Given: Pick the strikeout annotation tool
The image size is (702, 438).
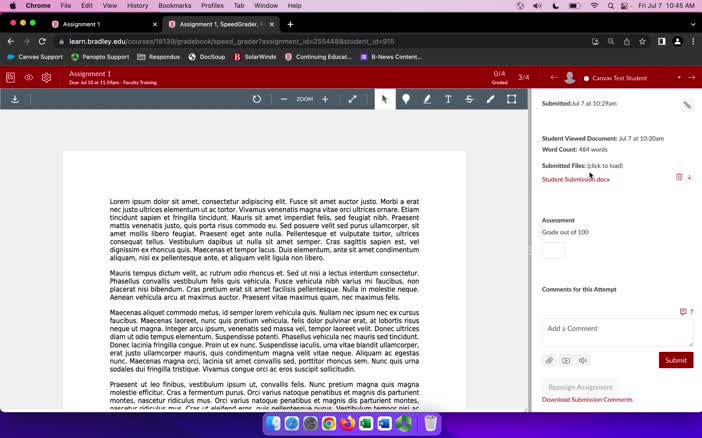Looking at the screenshot, I should pyautogui.click(x=469, y=99).
